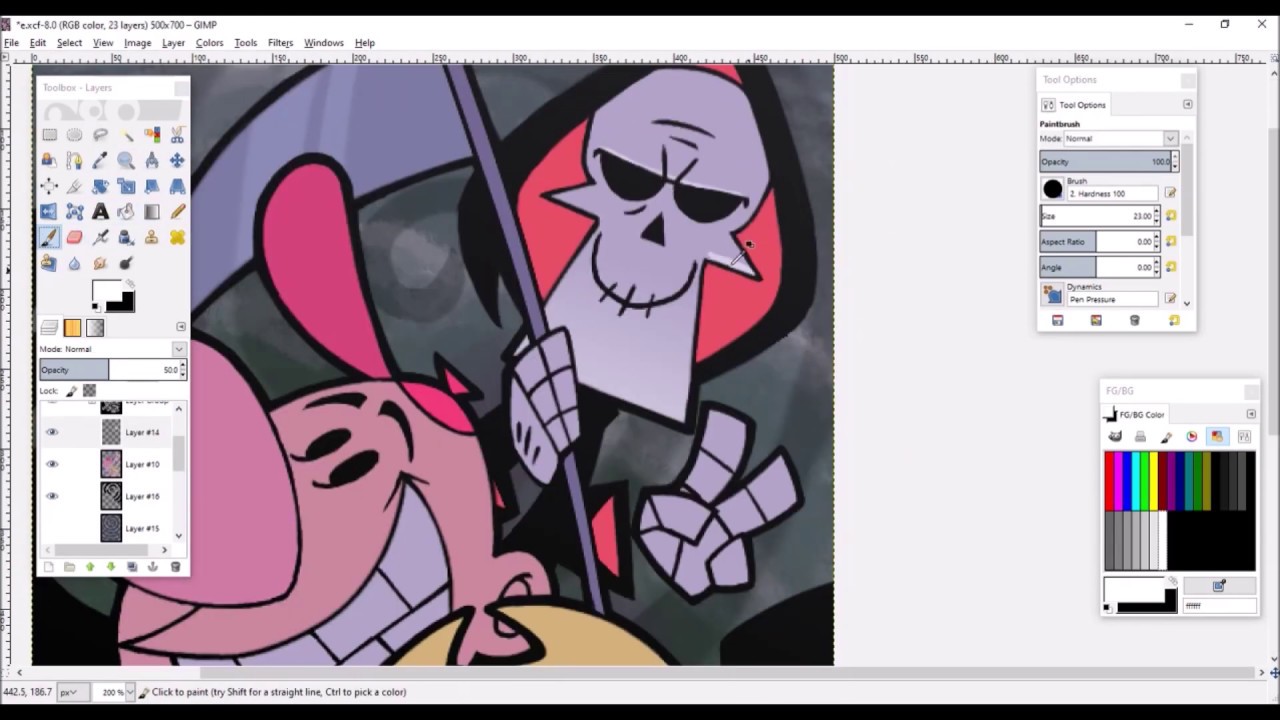1280x720 pixels.
Task: Select the Measure tool
Action: pos(152,160)
